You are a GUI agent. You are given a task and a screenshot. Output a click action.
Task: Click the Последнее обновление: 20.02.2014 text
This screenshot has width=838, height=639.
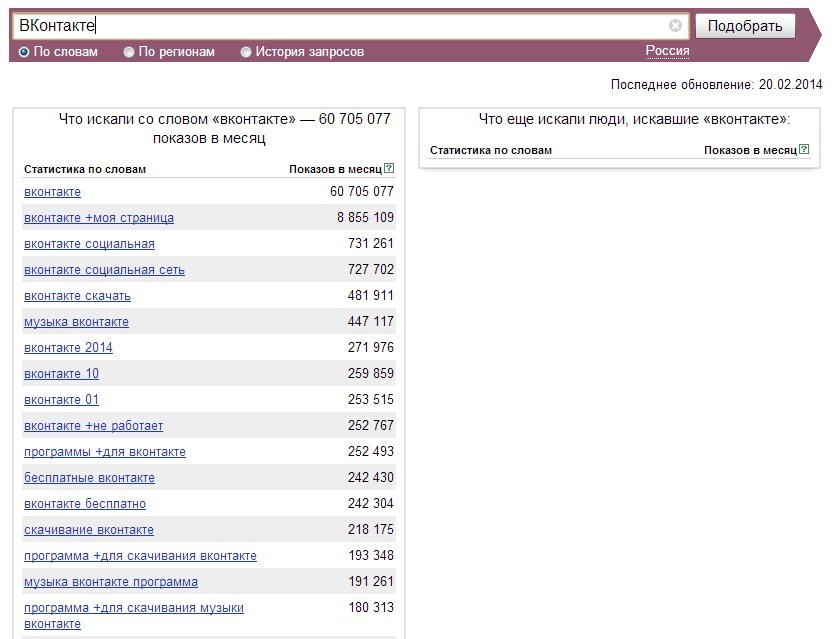tap(716, 84)
